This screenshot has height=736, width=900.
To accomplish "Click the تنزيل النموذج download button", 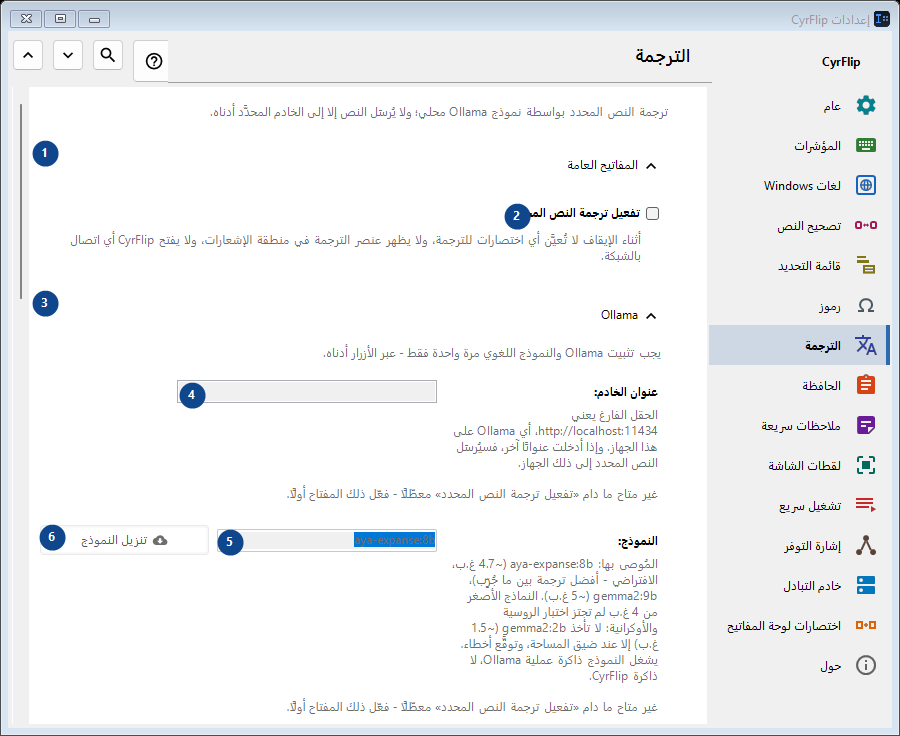I will tap(124, 540).
